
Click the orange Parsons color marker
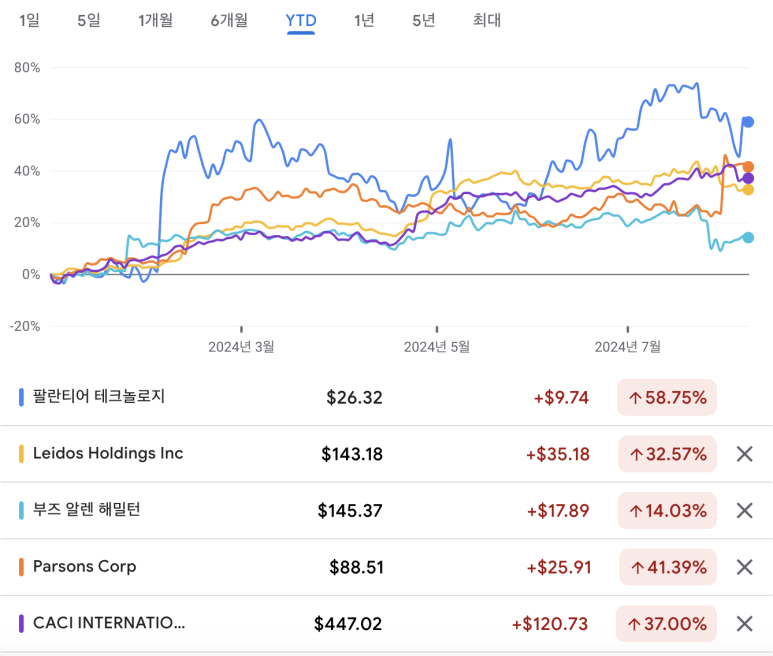(21, 567)
